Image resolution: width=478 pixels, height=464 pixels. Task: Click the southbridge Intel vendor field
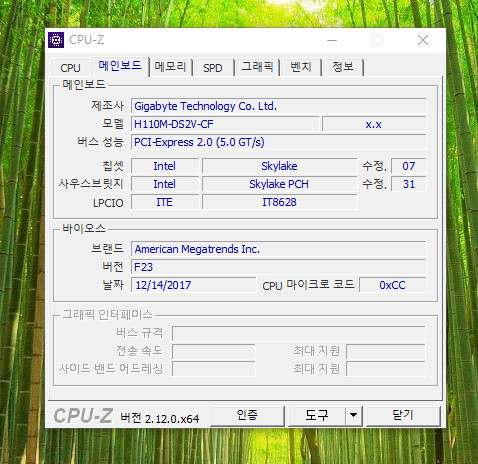coord(165,184)
